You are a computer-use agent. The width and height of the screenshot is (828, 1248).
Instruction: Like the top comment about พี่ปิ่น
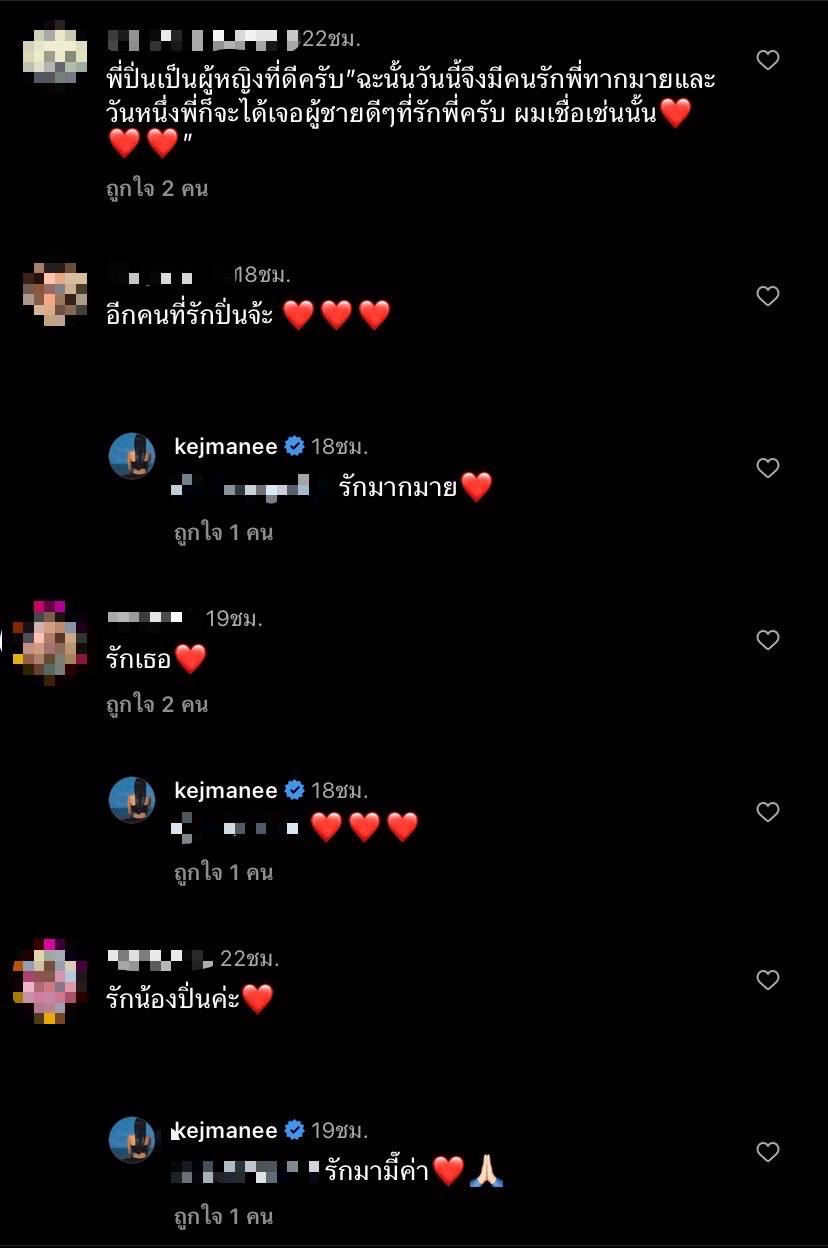(768, 60)
